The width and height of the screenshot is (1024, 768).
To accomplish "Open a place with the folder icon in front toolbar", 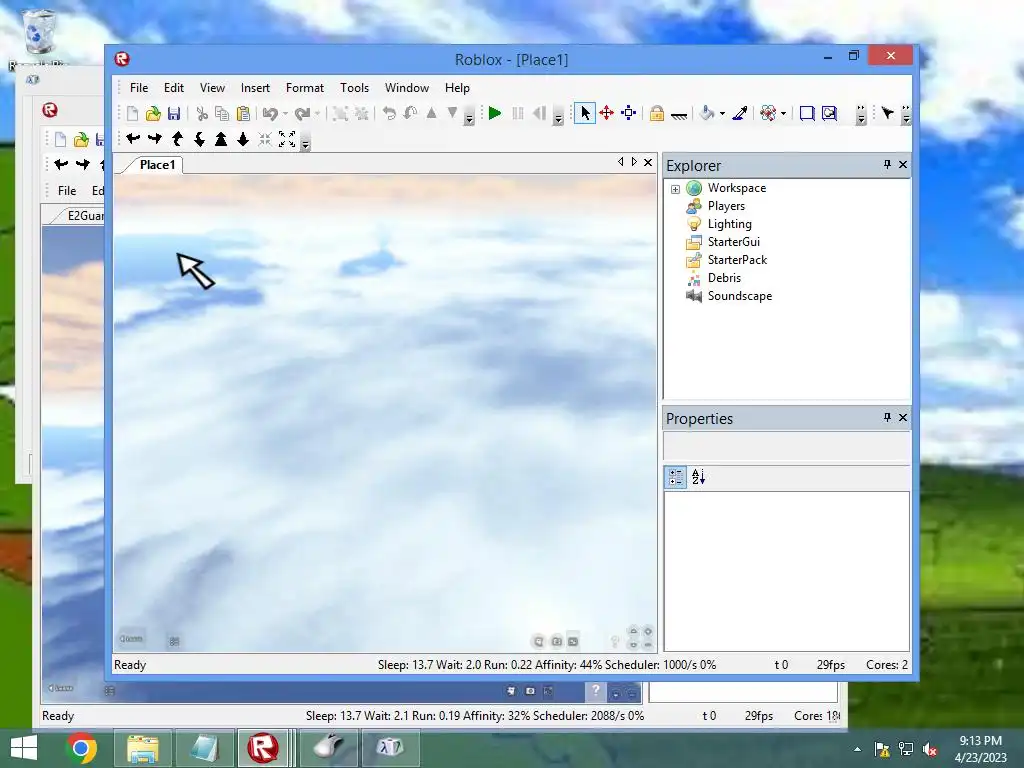I will pyautogui.click(x=153, y=114).
